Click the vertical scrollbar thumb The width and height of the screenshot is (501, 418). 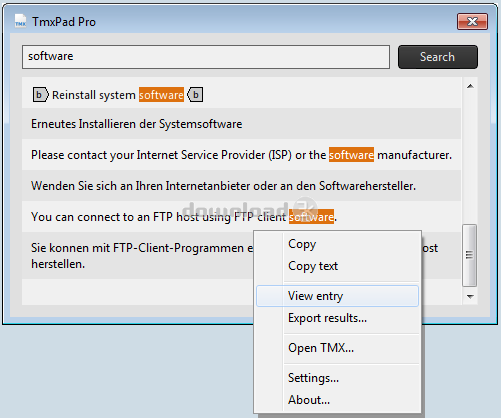pyautogui.click(x=470, y=255)
